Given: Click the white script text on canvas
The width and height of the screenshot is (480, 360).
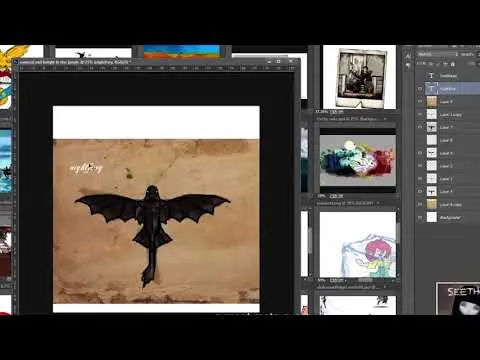Looking at the screenshot, I should (86, 168).
